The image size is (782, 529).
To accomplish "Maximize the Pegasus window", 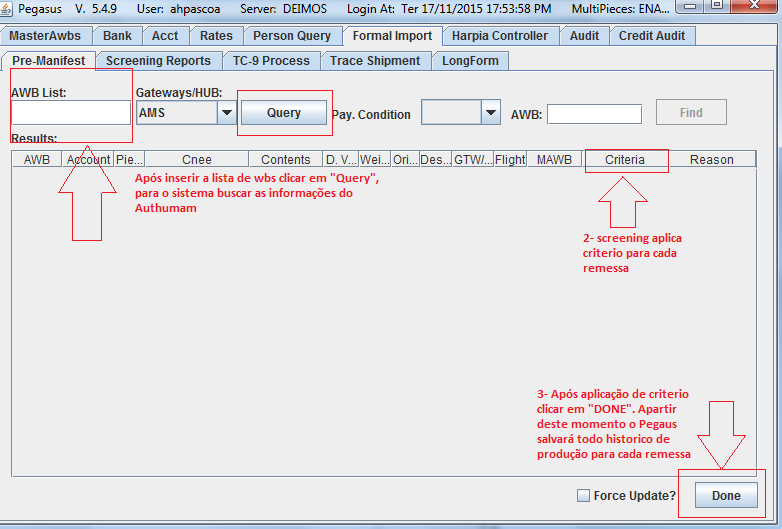I will (717, 5).
